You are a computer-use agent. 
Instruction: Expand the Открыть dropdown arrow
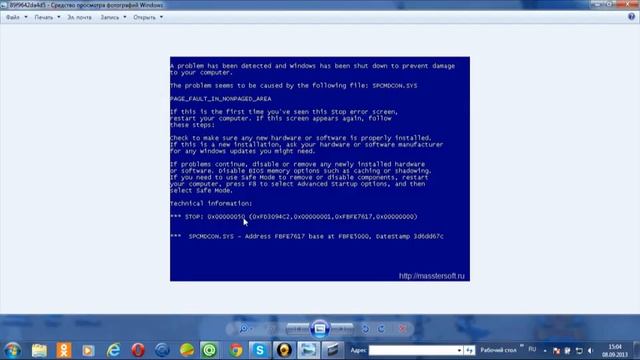point(161,17)
